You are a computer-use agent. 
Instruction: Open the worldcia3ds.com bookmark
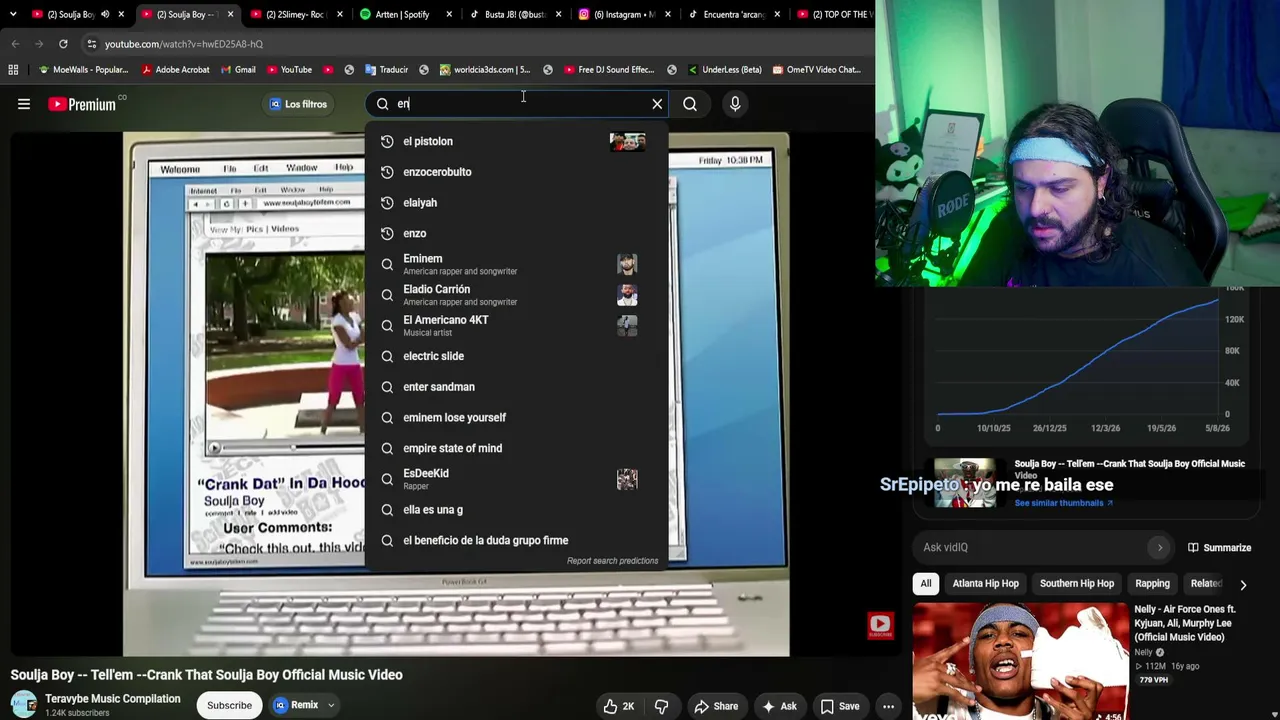pyautogui.click(x=484, y=70)
